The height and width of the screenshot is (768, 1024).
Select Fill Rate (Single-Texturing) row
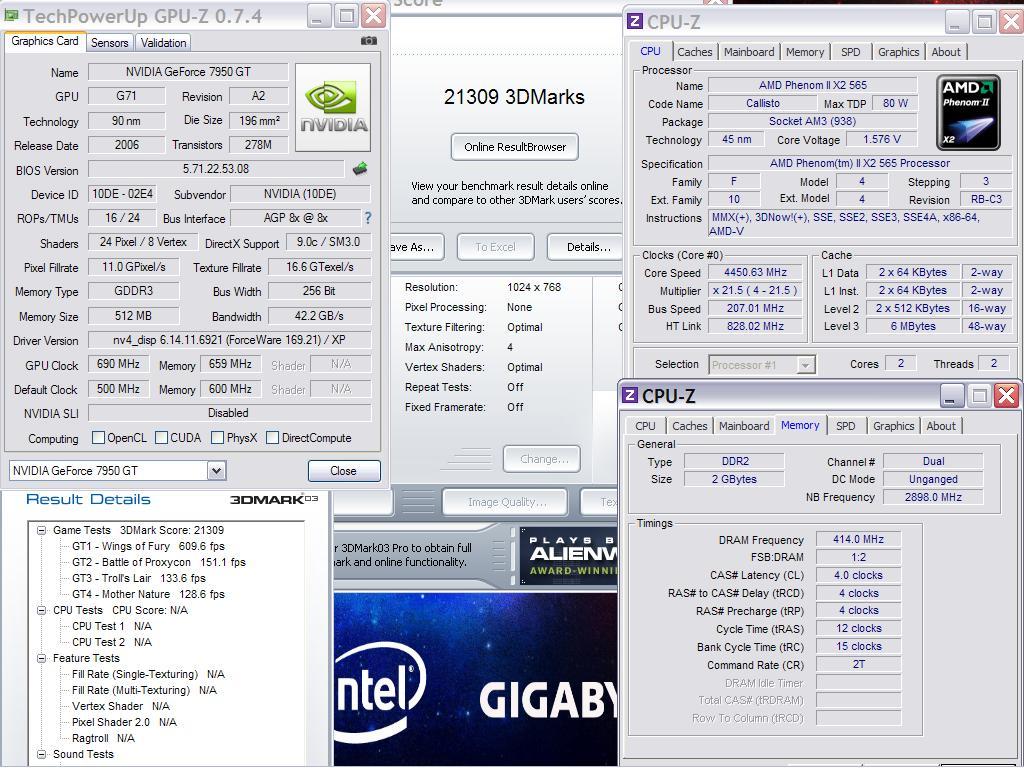(148, 674)
